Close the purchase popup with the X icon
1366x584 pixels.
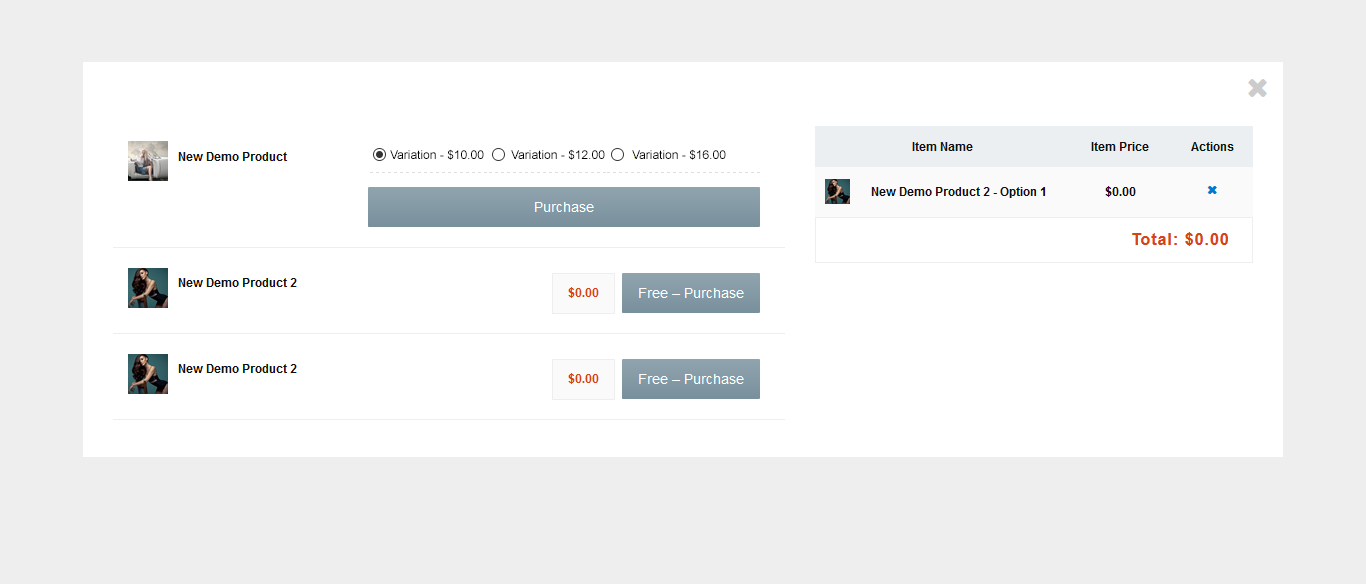tap(1257, 88)
